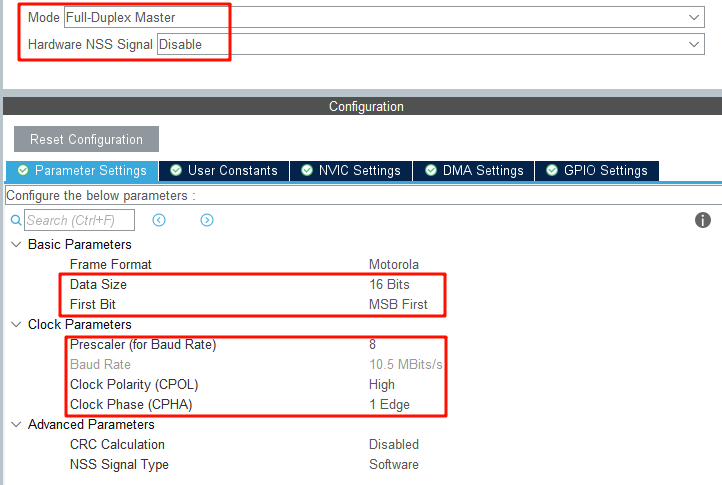Image resolution: width=722 pixels, height=485 pixels.
Task: Open the Mode dropdown
Action: pyautogui.click(x=384, y=18)
